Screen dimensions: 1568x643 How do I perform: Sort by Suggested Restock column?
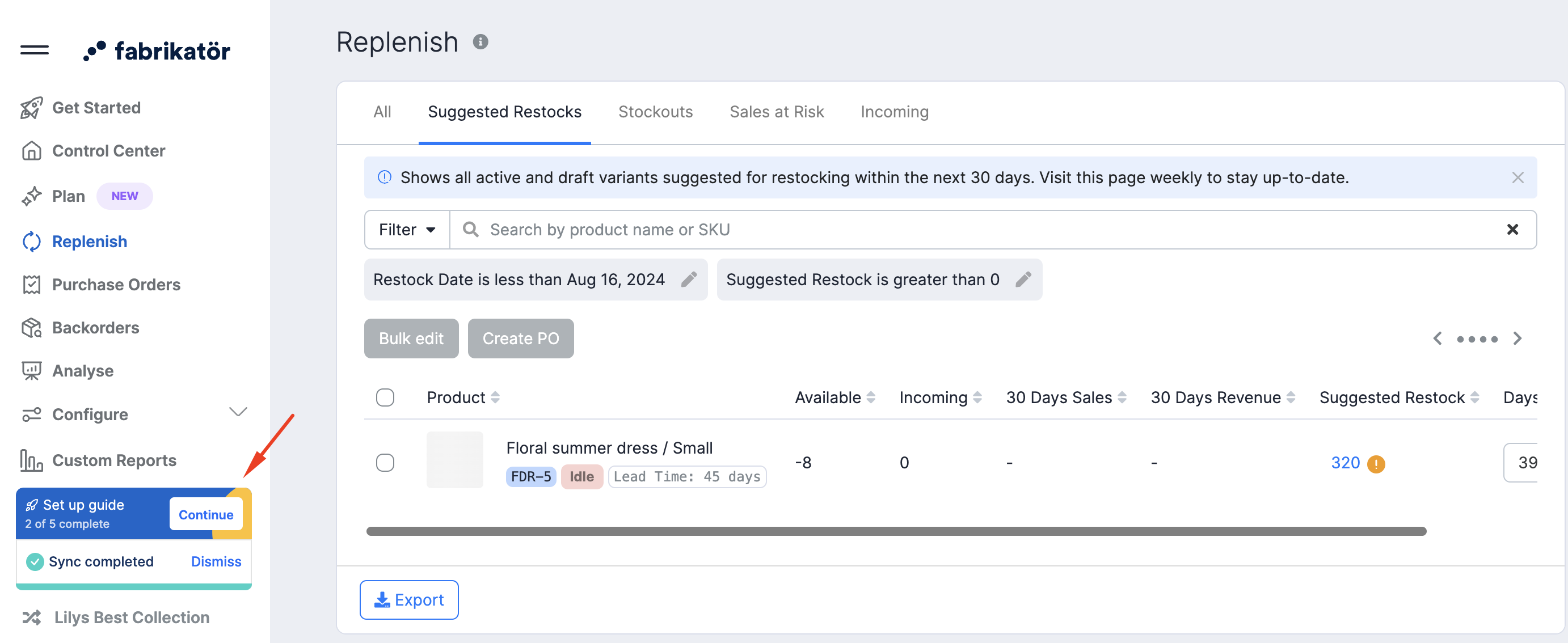click(1474, 397)
